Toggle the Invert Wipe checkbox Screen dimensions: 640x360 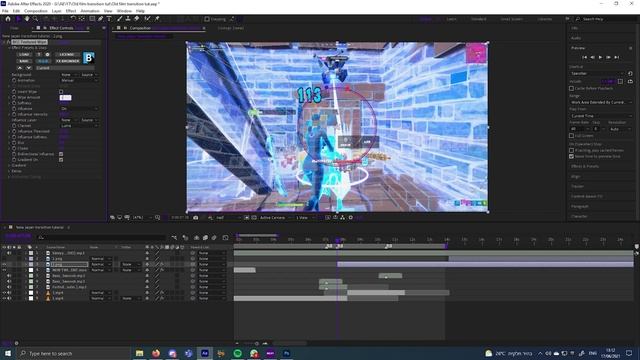(x=61, y=92)
